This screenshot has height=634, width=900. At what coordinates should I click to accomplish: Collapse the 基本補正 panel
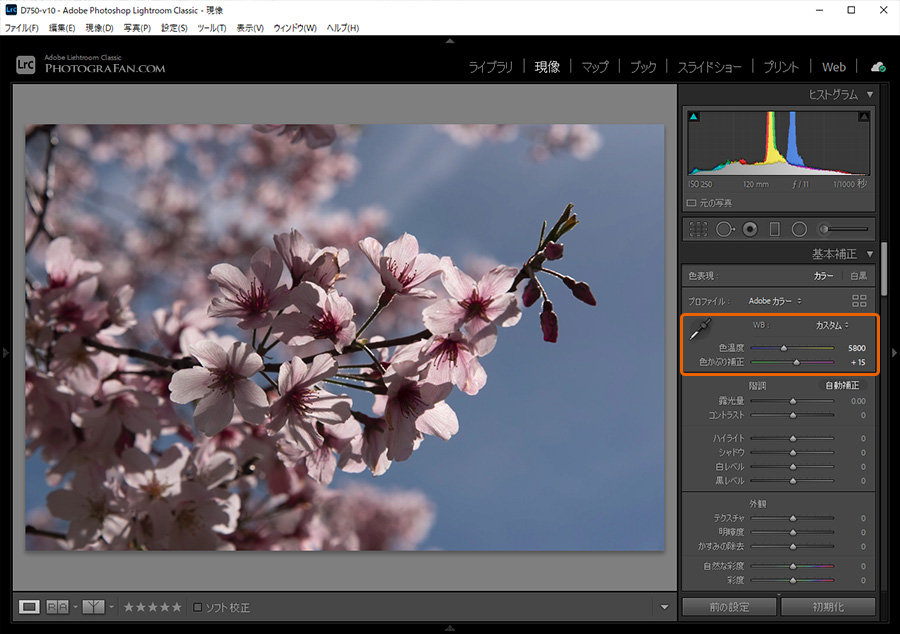tap(870, 254)
